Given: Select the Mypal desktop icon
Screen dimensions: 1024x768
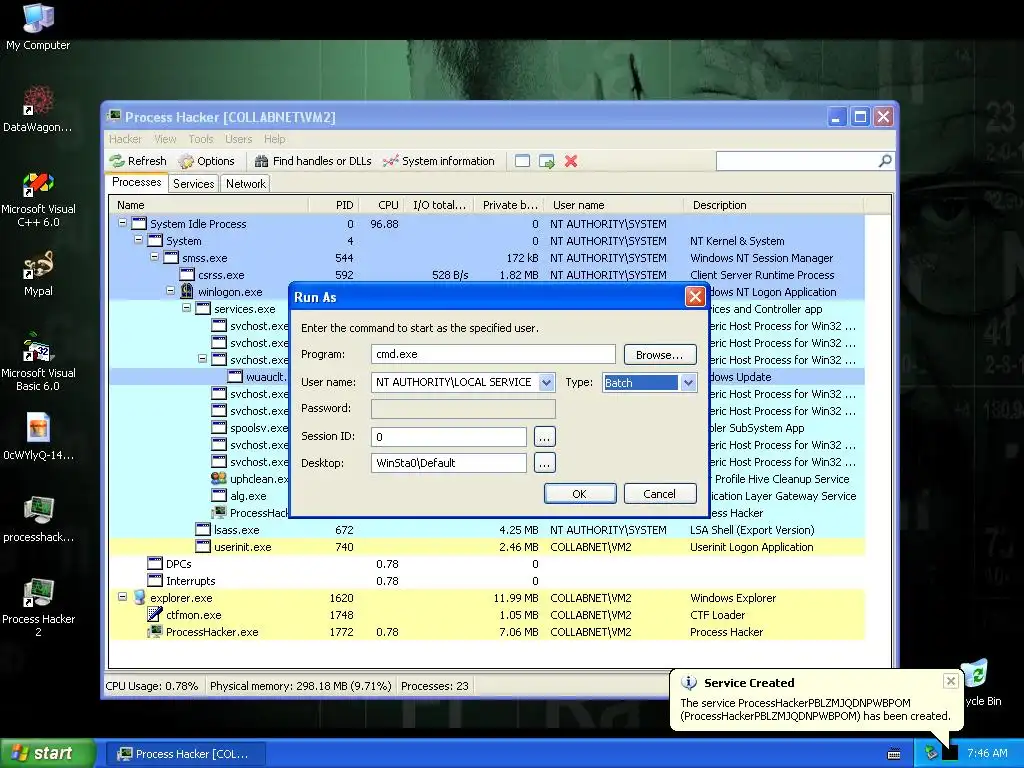Looking at the screenshot, I should [38, 274].
